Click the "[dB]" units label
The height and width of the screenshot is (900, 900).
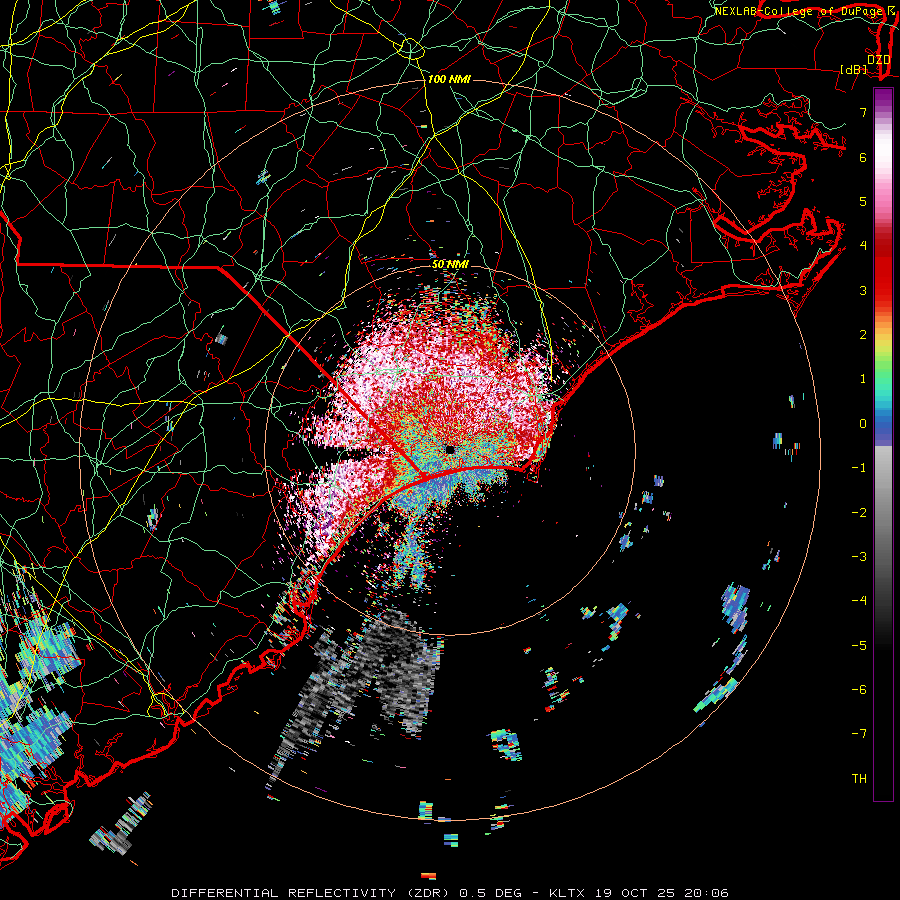coord(854,69)
